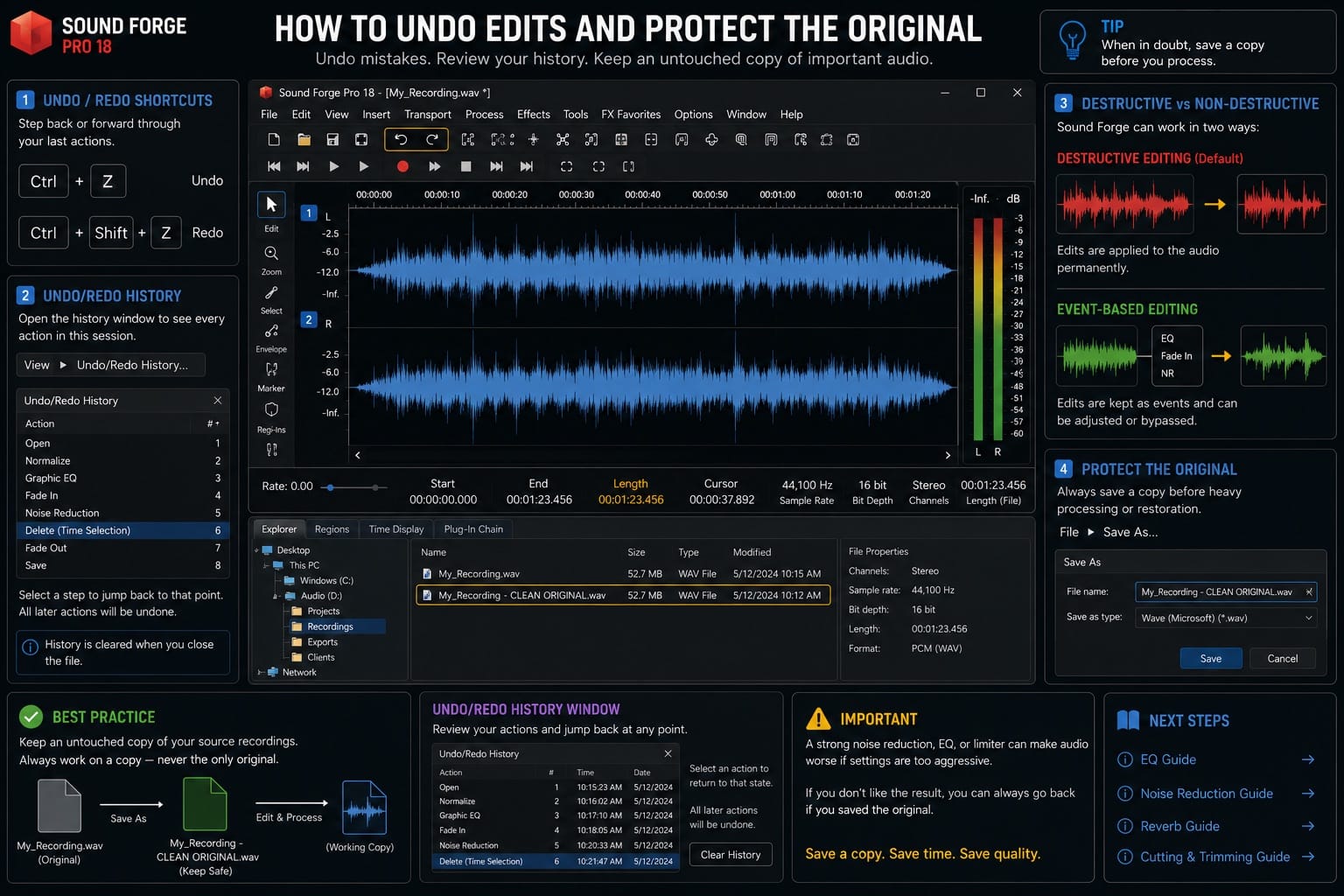Click the New file toolbar icon
The height and width of the screenshot is (896, 1344).
click(274, 139)
